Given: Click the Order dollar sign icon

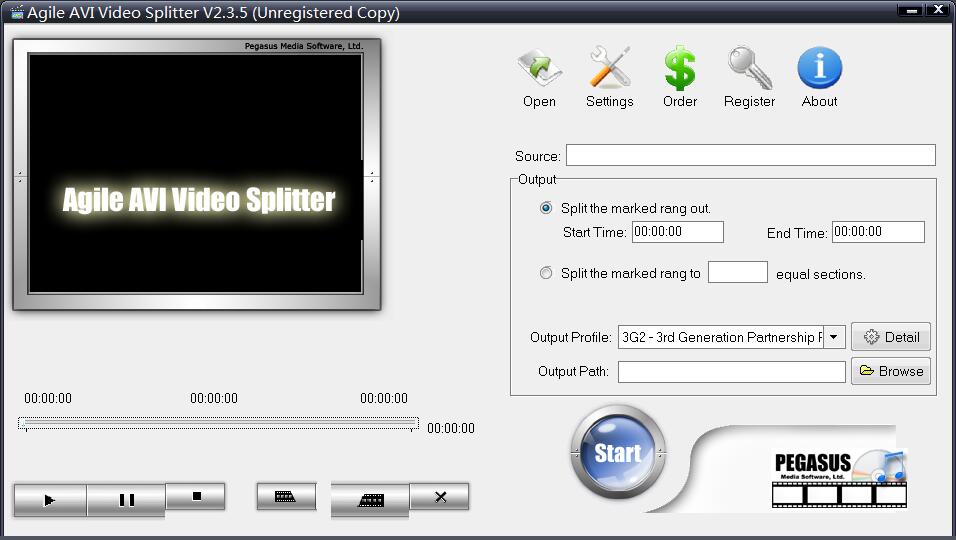Looking at the screenshot, I should (680, 77).
